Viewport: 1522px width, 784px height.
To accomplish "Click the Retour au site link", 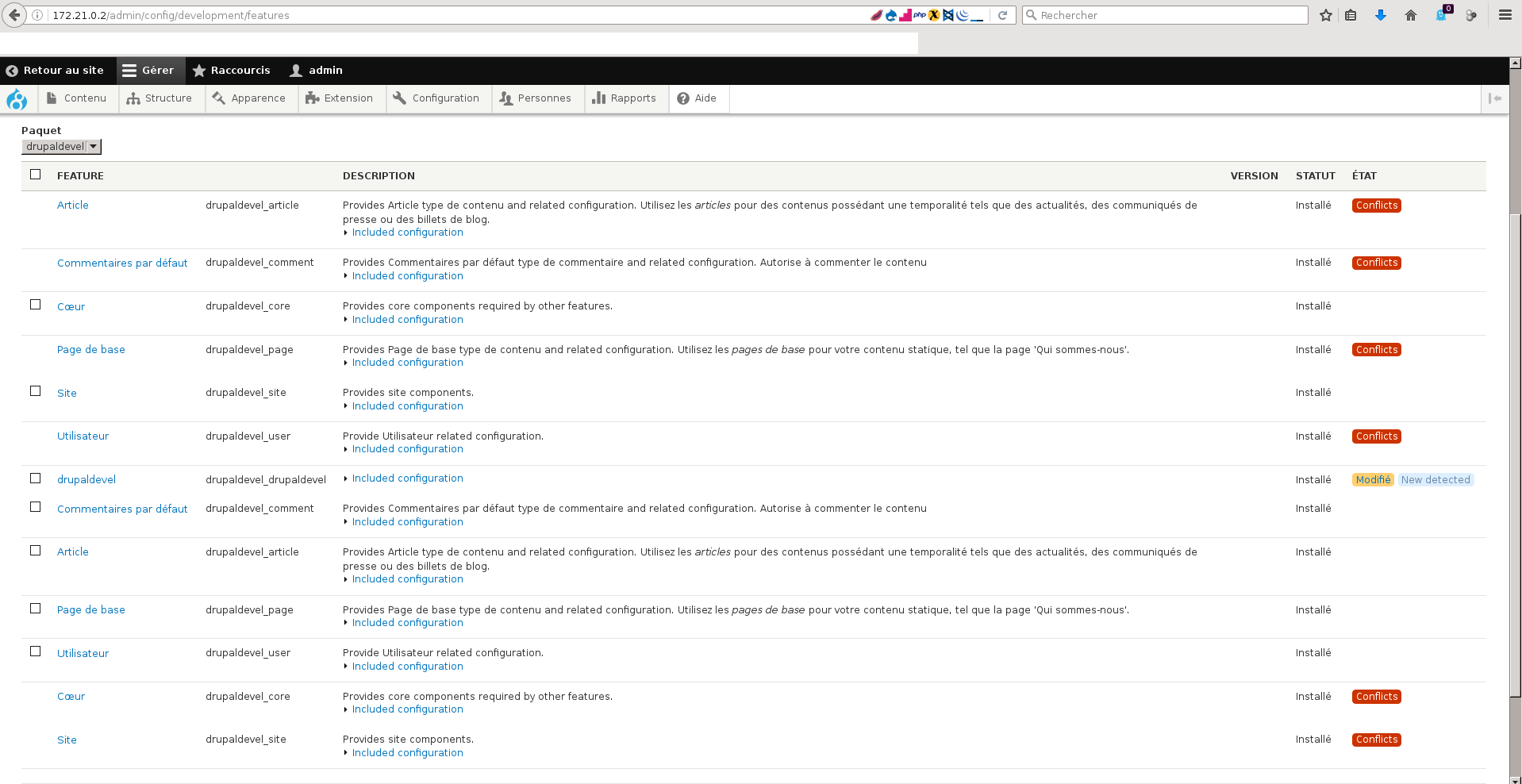I will coord(55,71).
